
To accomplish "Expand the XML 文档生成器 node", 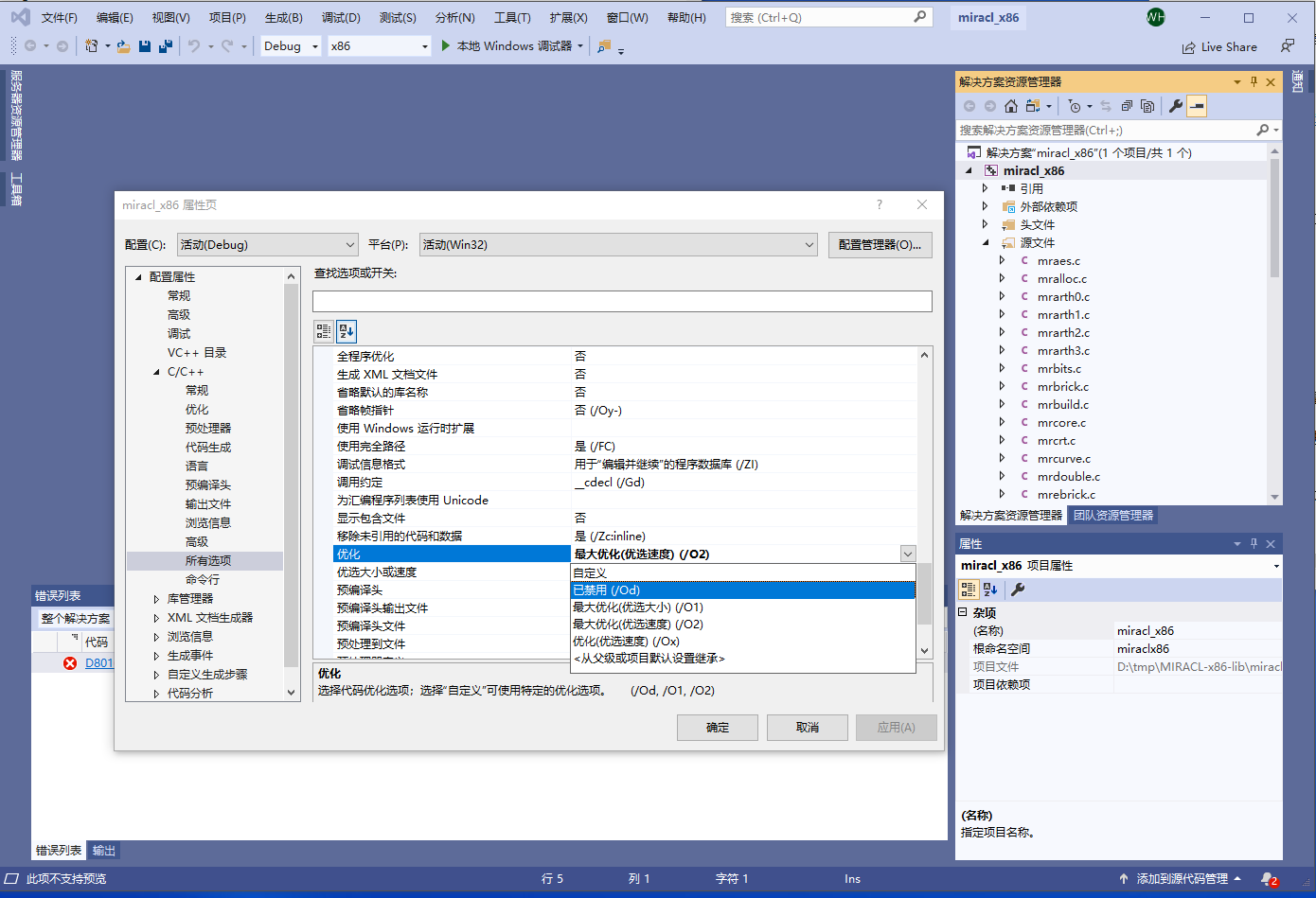I will [157, 618].
